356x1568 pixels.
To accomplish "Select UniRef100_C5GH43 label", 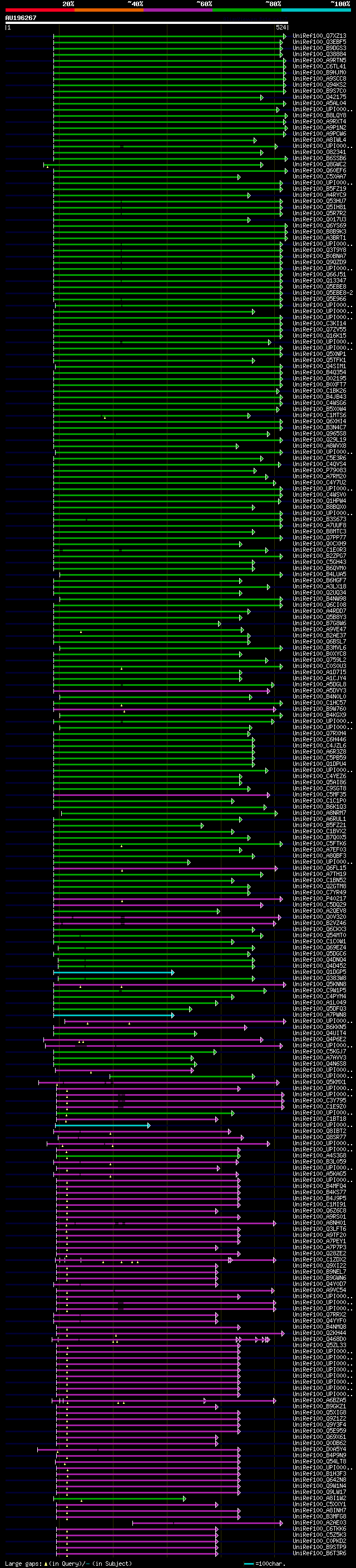I will point(319,562).
